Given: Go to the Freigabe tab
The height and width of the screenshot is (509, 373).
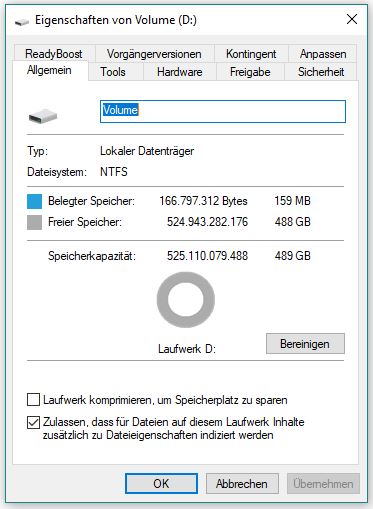Looking at the screenshot, I should [x=250, y=72].
